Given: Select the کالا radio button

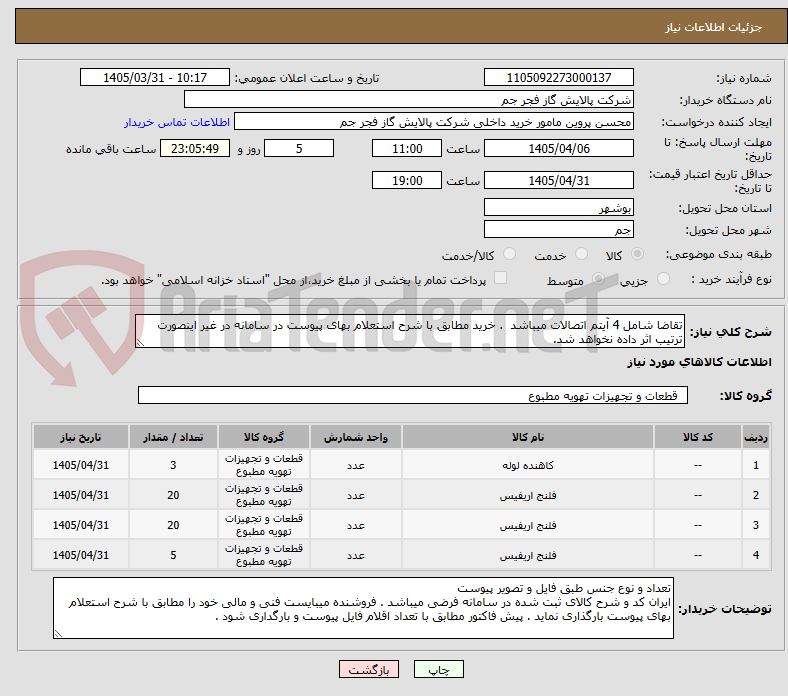Looking at the screenshot, I should coord(637,254).
